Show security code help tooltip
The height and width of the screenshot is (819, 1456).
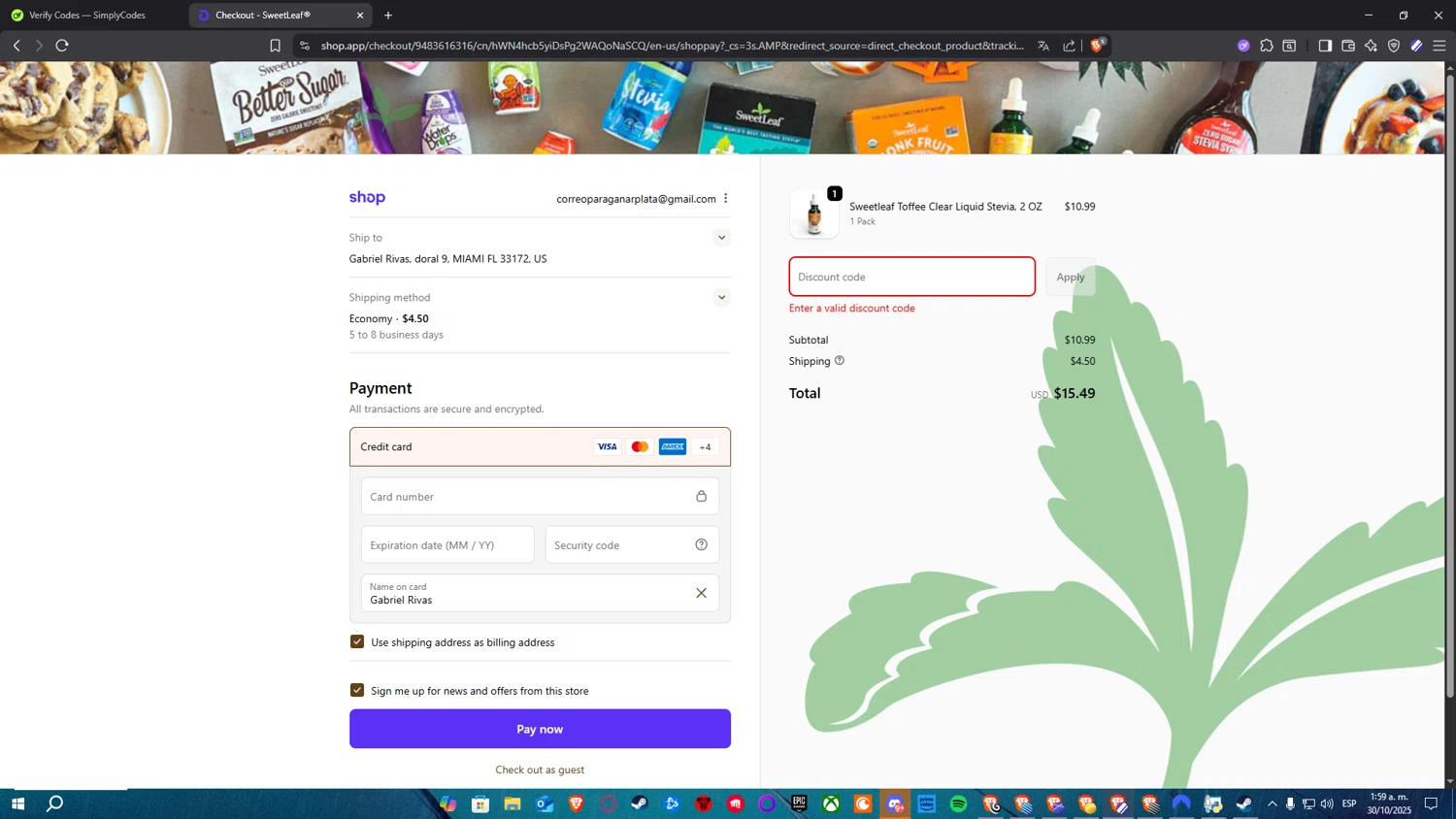tap(701, 544)
